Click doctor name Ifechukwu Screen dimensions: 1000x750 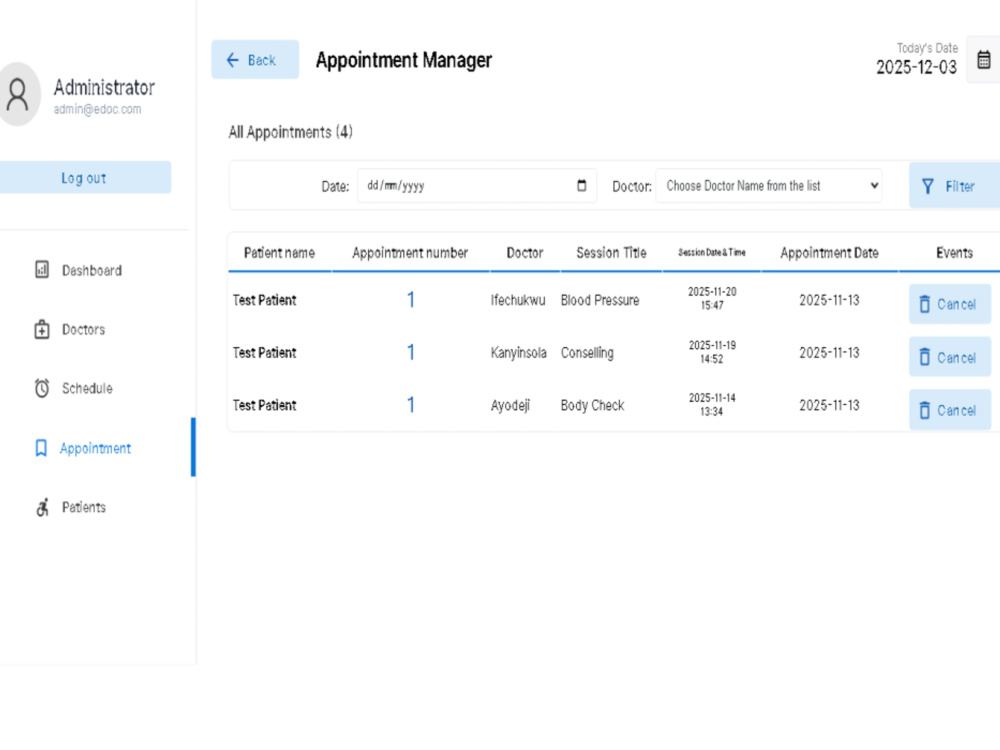tap(518, 300)
